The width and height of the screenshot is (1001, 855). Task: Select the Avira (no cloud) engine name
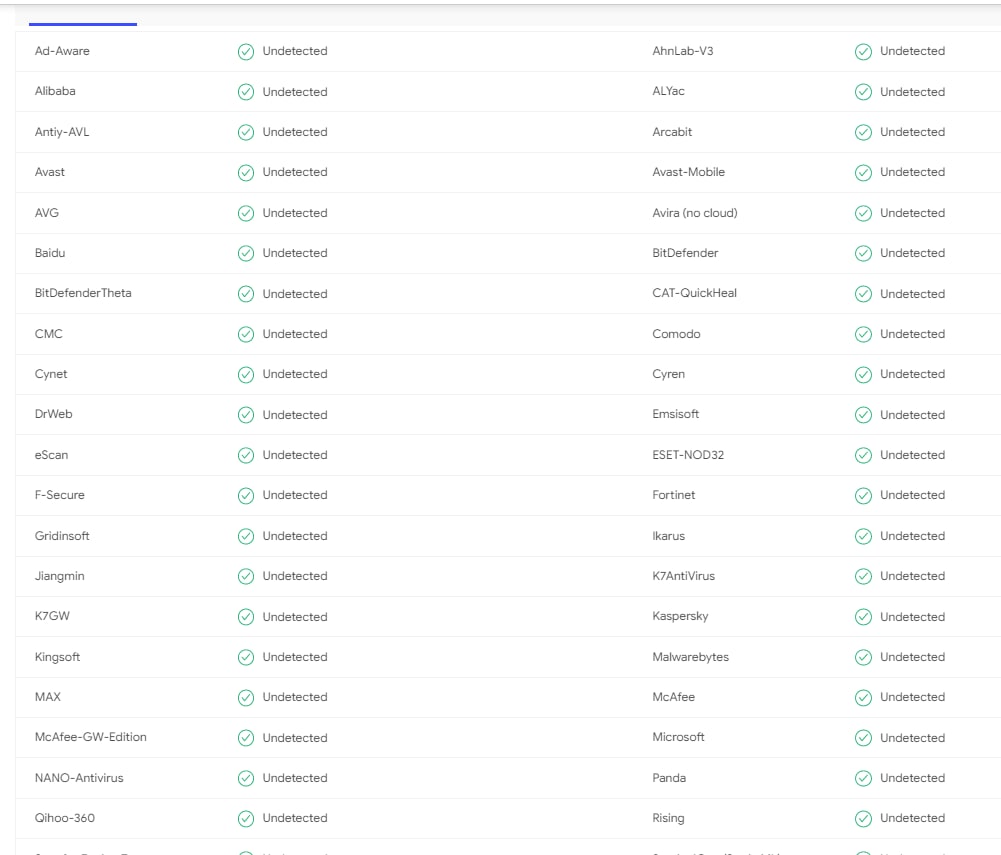click(x=695, y=213)
